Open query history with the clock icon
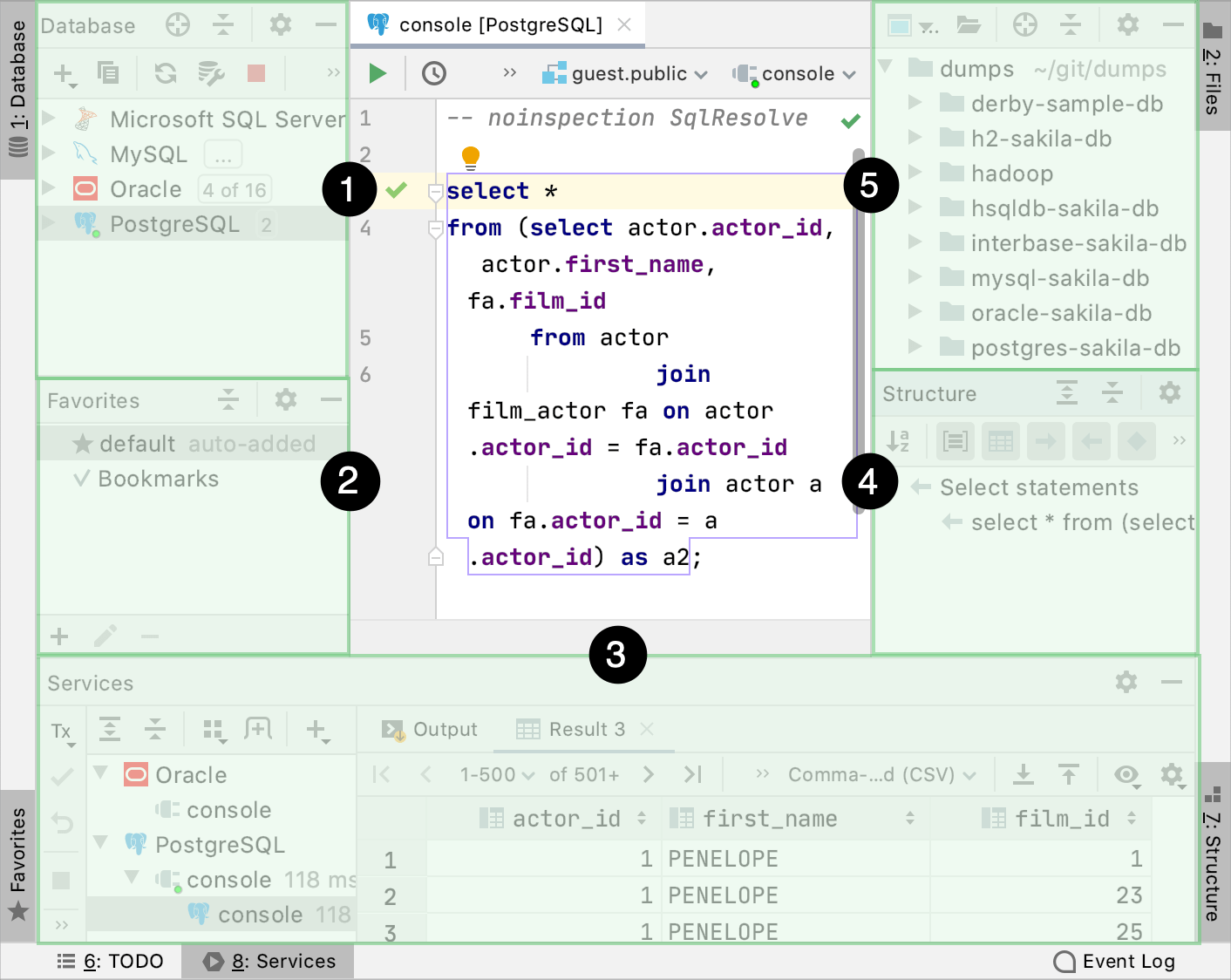This screenshot has width=1231, height=980. click(433, 73)
